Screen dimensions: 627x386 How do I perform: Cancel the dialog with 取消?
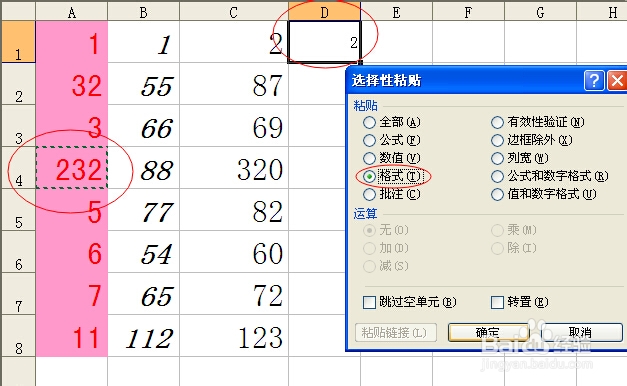pyautogui.click(x=581, y=332)
